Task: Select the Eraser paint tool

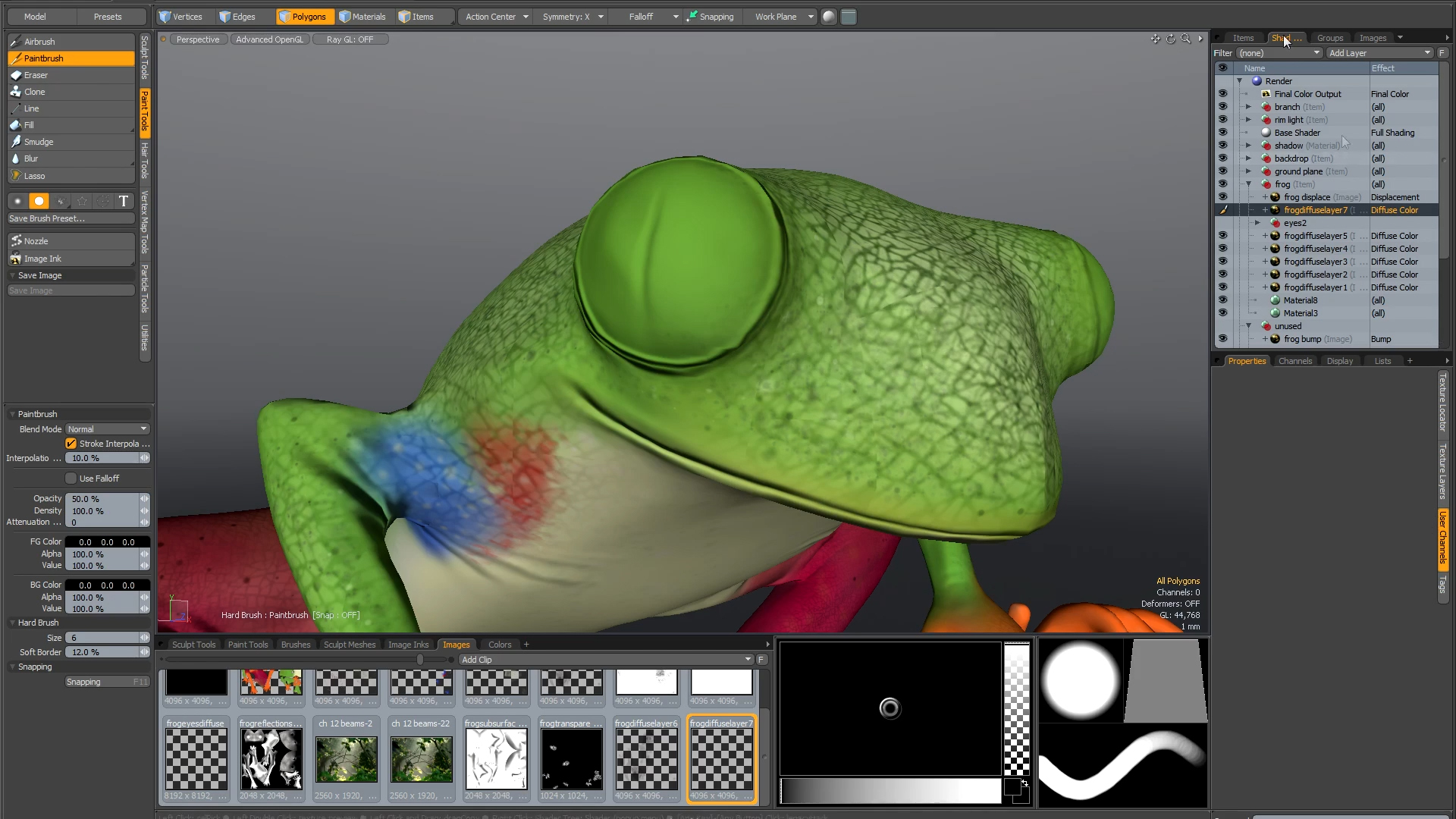Action: pos(36,75)
